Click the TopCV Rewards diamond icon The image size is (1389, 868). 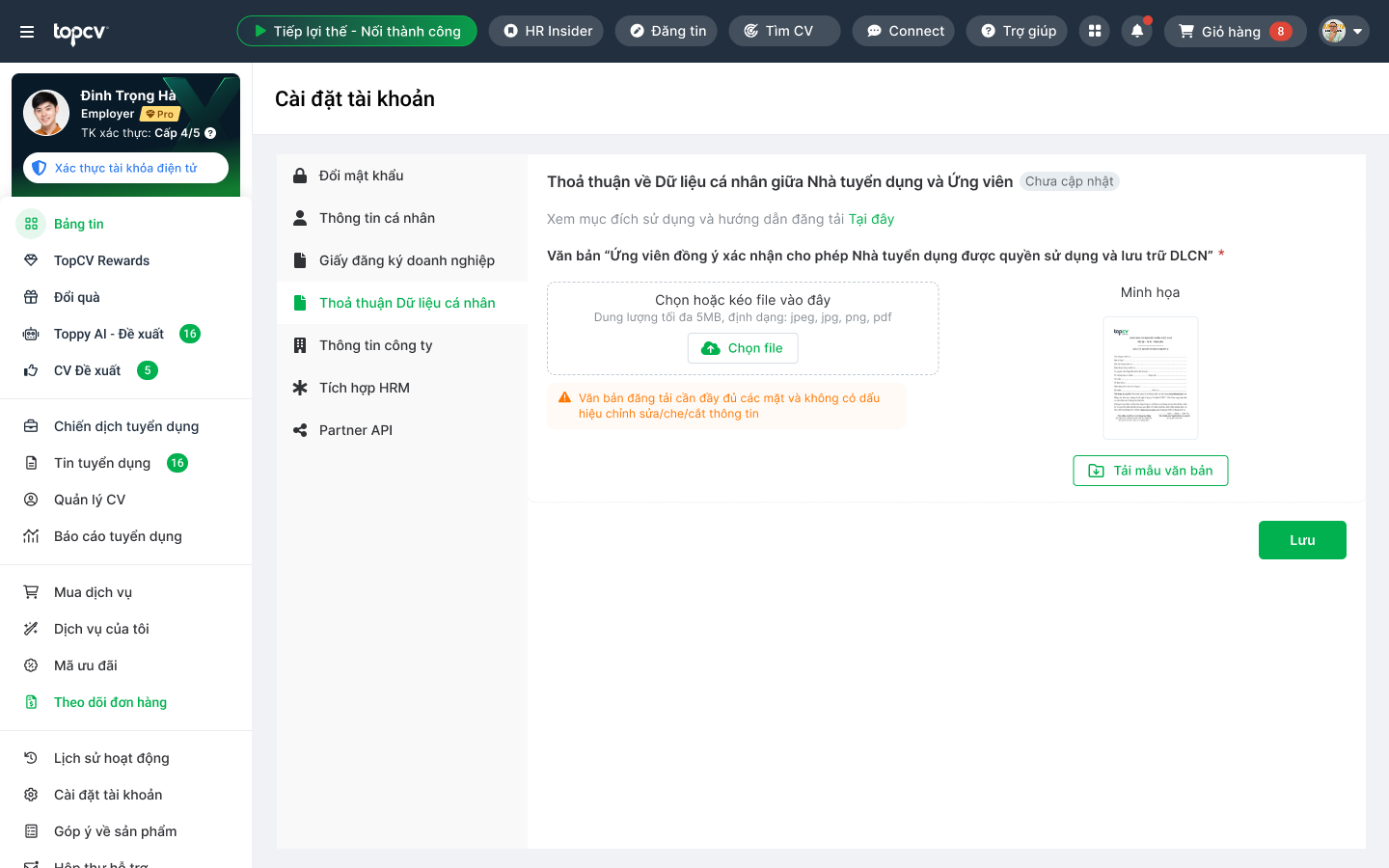point(31,260)
